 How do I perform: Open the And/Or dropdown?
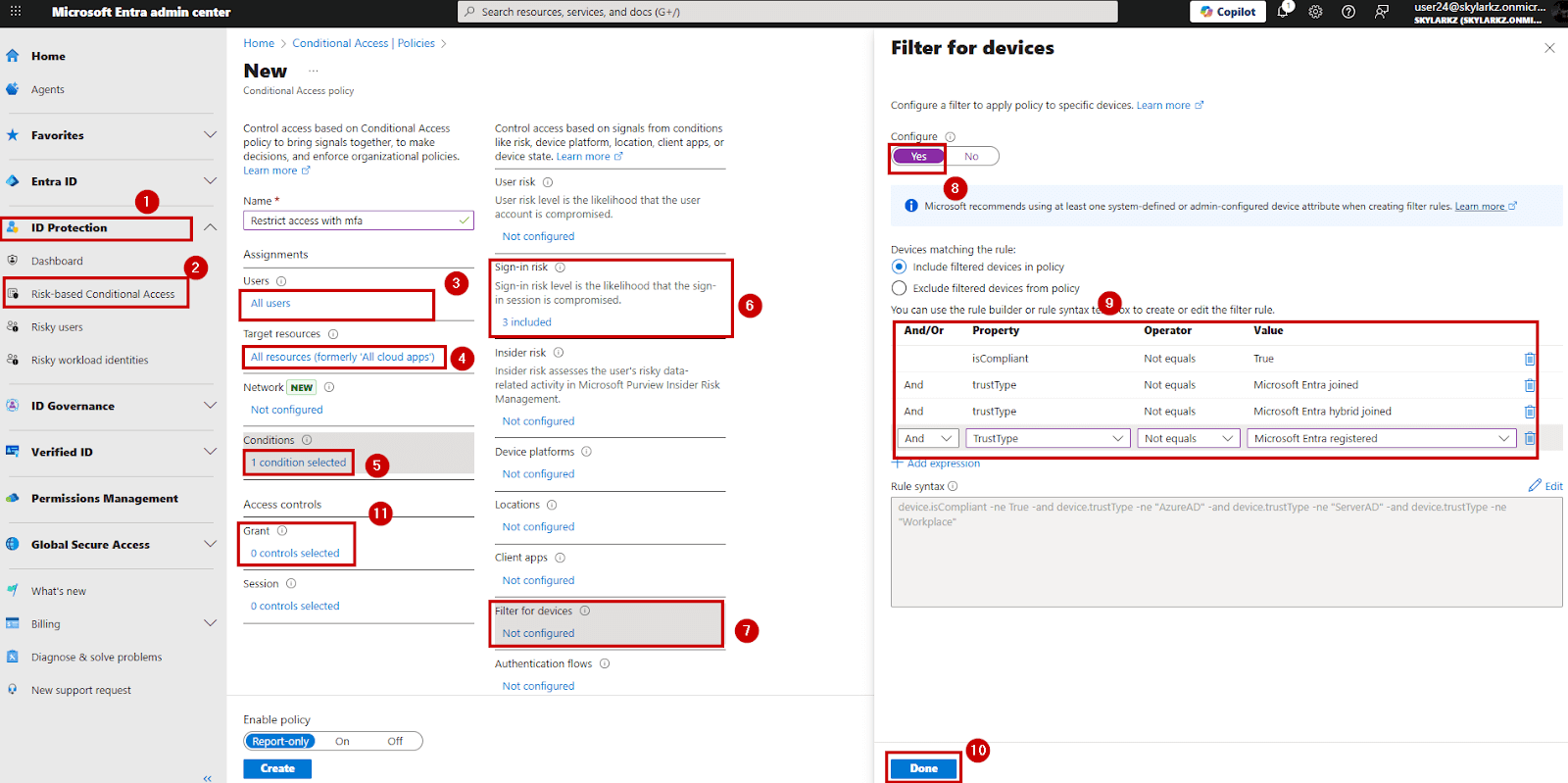point(929,439)
